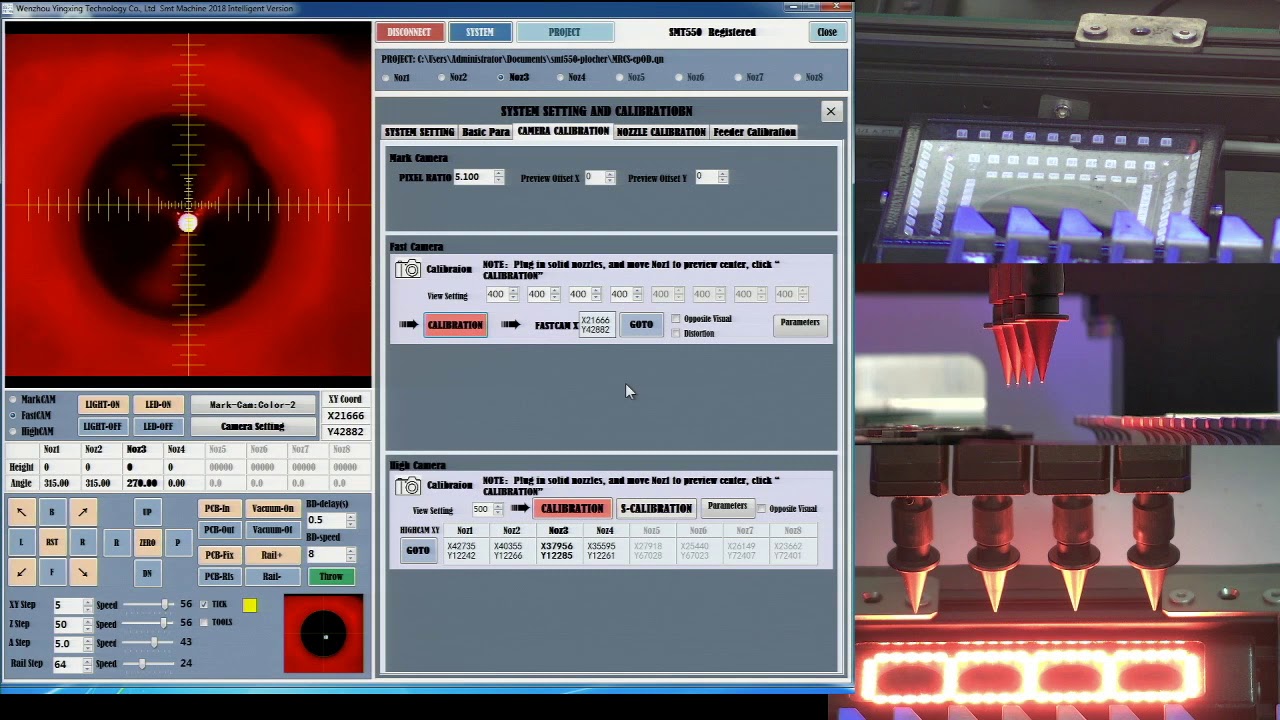
Task: Click the RST reset jog button
Action: 52,542
